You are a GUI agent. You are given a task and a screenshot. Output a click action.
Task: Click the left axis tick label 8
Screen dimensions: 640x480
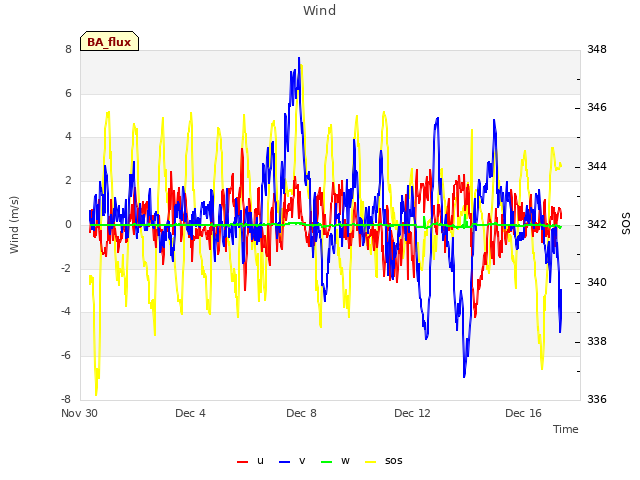pyautogui.click(x=68, y=49)
